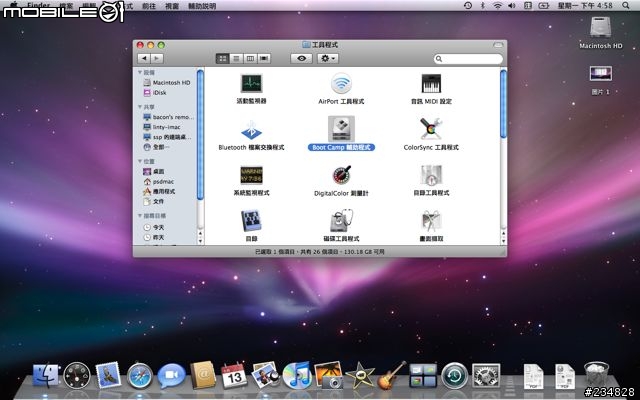The width and height of the screenshot is (640, 400).
Task: Open iPhoto from the Dock
Action: point(329,375)
